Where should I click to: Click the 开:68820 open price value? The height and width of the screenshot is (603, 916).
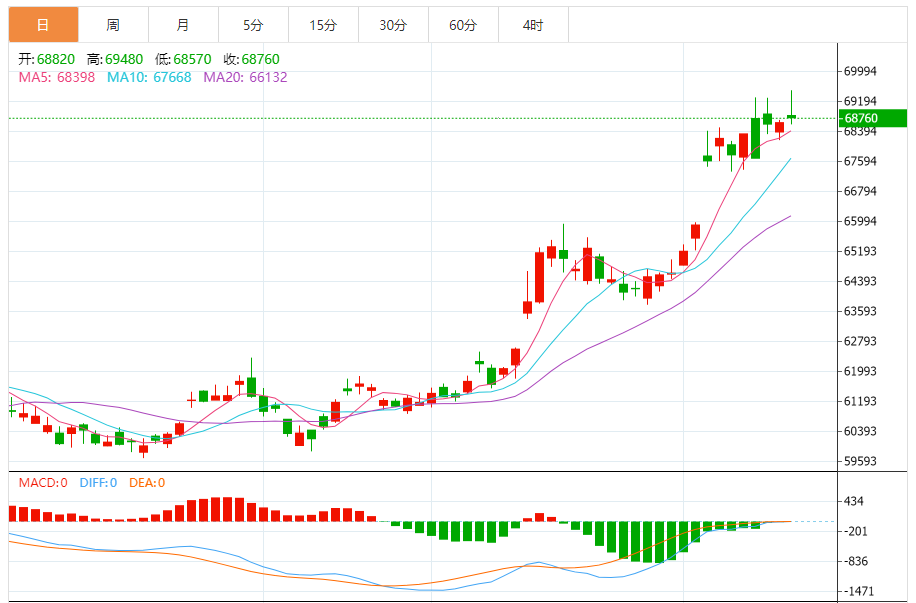(x=47, y=59)
